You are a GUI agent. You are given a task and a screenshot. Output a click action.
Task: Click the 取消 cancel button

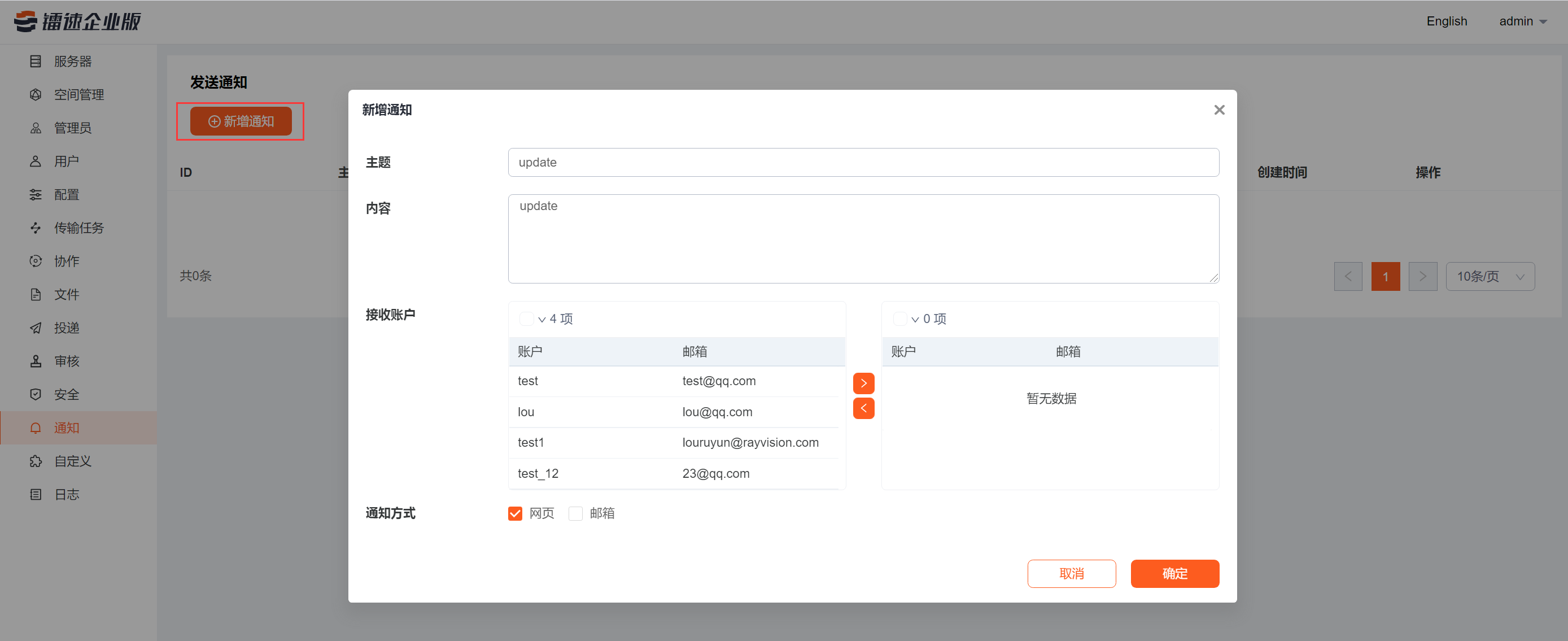coord(1071,573)
